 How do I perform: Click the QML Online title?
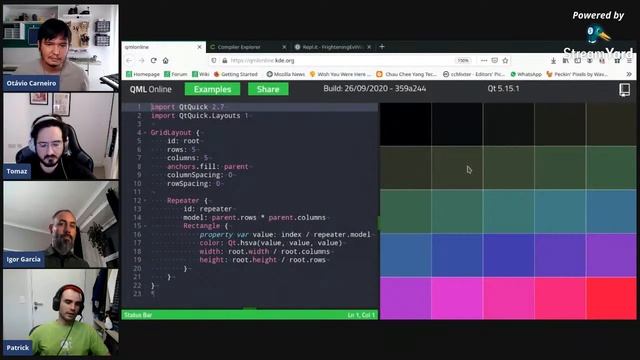click(x=151, y=89)
